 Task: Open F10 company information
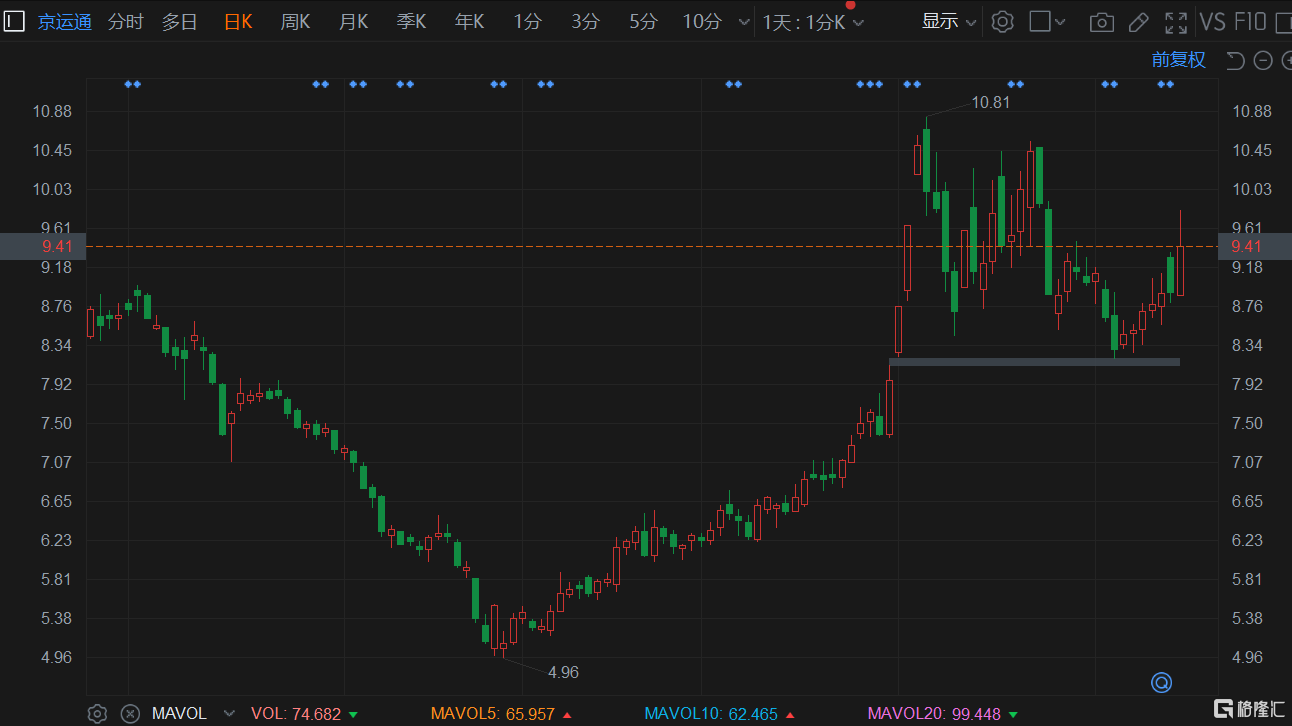pyautogui.click(x=1251, y=22)
